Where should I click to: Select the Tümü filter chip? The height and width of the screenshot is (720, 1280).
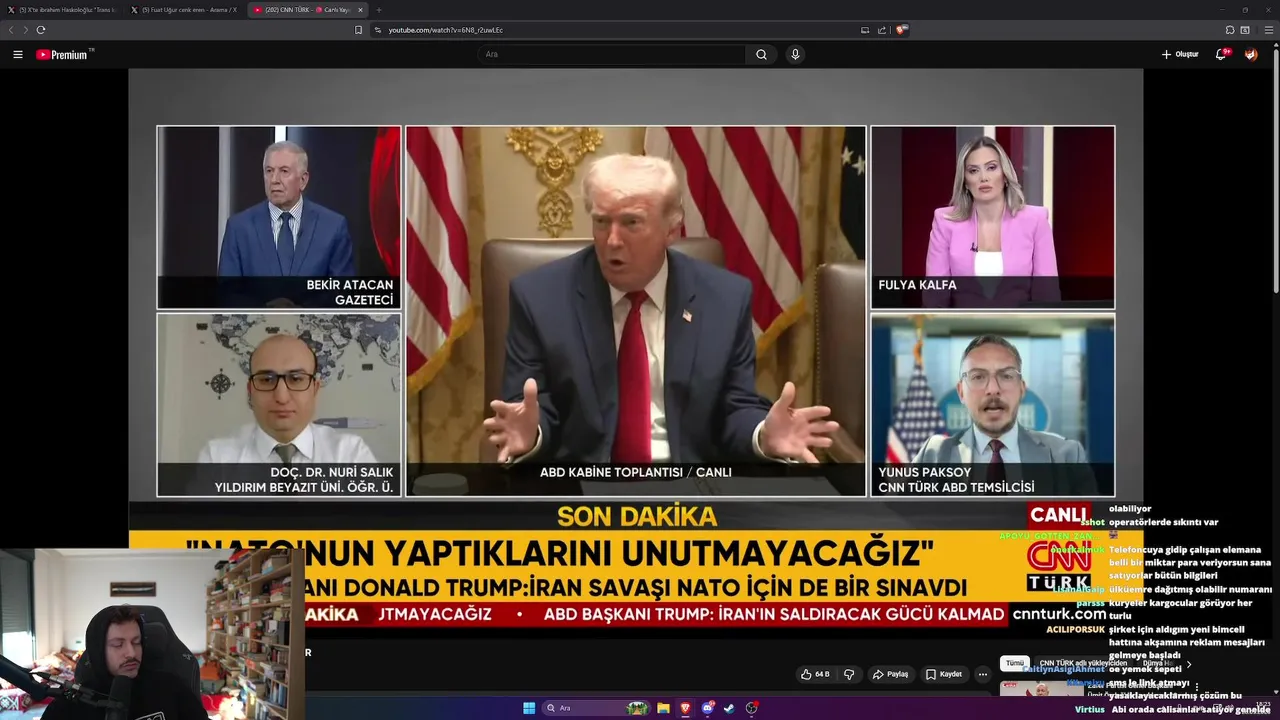[x=1015, y=663]
